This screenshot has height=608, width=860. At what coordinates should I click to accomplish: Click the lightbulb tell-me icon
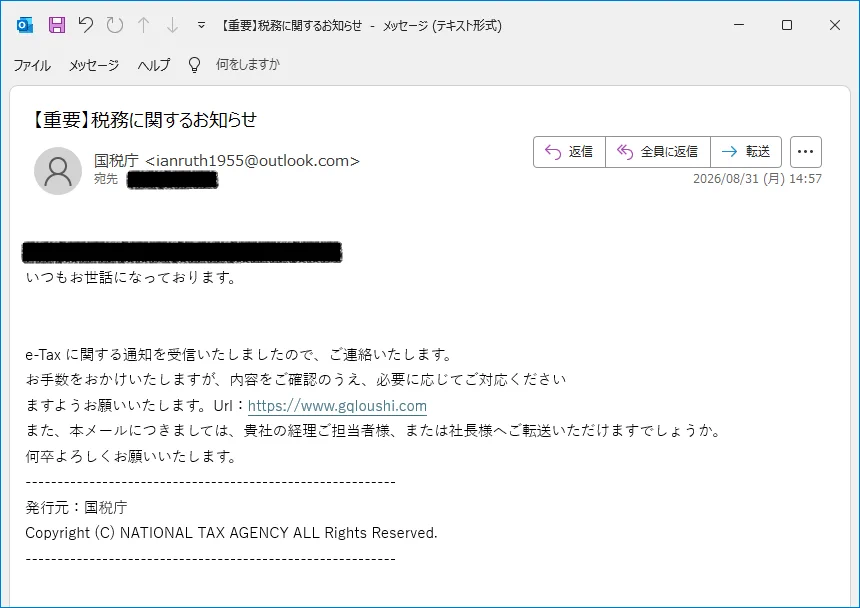pyautogui.click(x=194, y=65)
